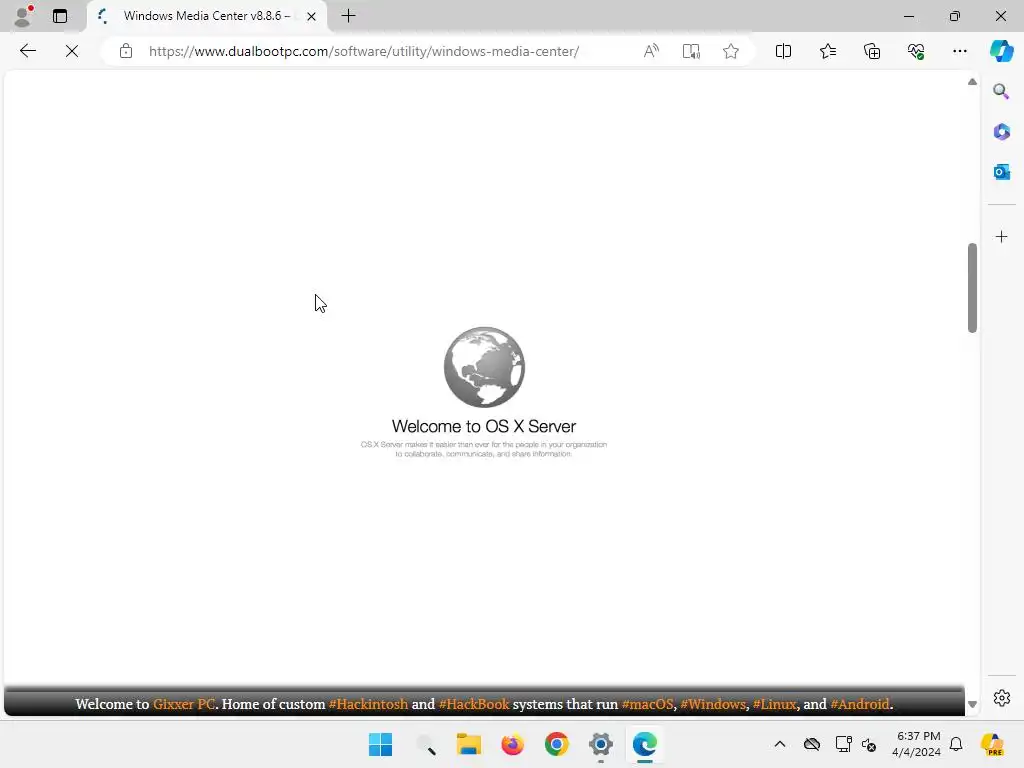Open the taskbar clock and date

(917, 744)
